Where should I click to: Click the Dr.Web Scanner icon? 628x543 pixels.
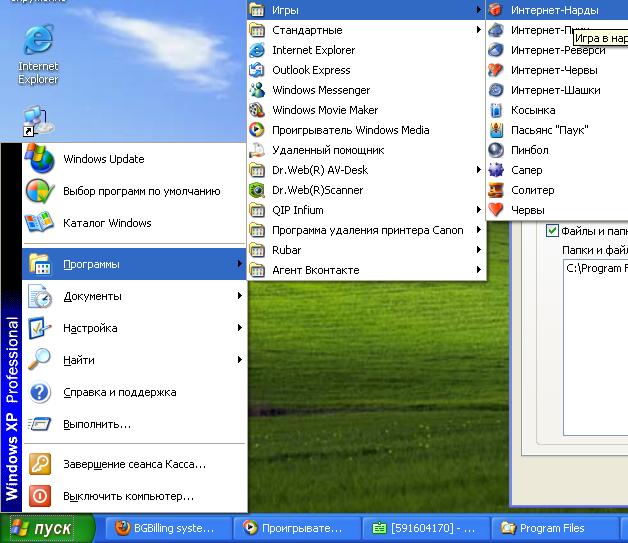tap(257, 190)
